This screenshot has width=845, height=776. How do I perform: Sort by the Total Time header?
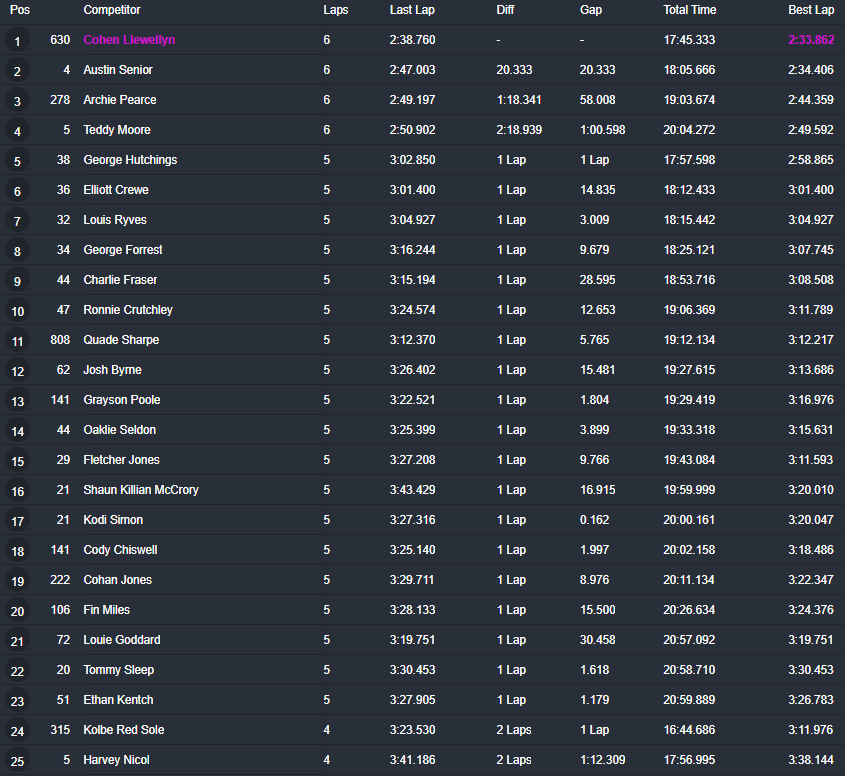click(x=689, y=10)
